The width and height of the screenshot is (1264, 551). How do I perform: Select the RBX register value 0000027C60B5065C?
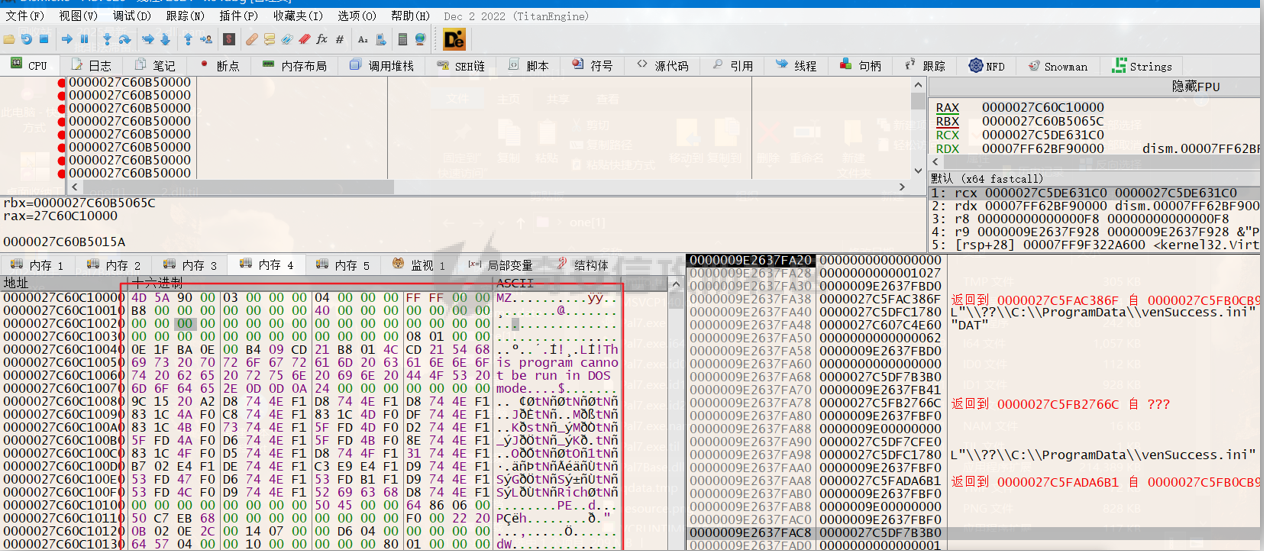pos(1043,121)
